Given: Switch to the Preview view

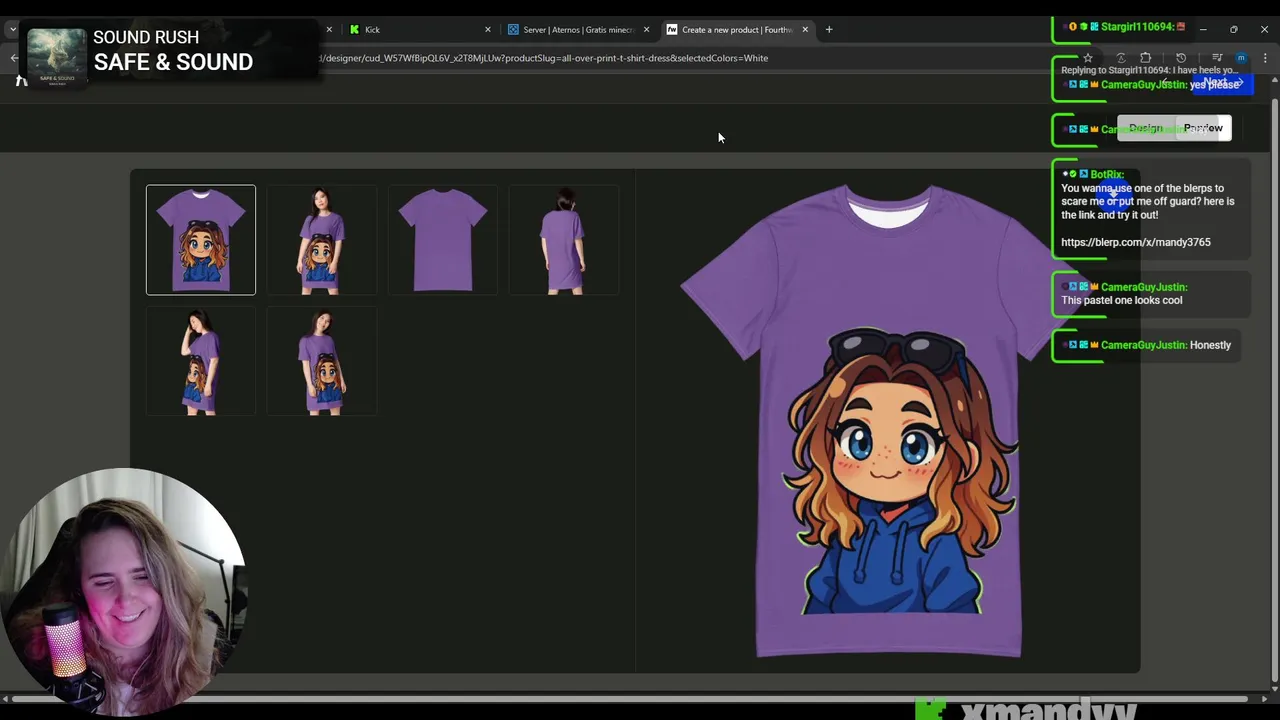Looking at the screenshot, I should click(x=1203, y=128).
